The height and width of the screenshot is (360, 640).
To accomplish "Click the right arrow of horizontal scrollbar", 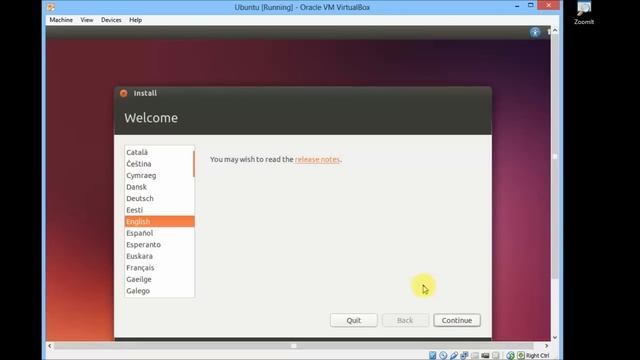I will pyautogui.click(x=547, y=346).
